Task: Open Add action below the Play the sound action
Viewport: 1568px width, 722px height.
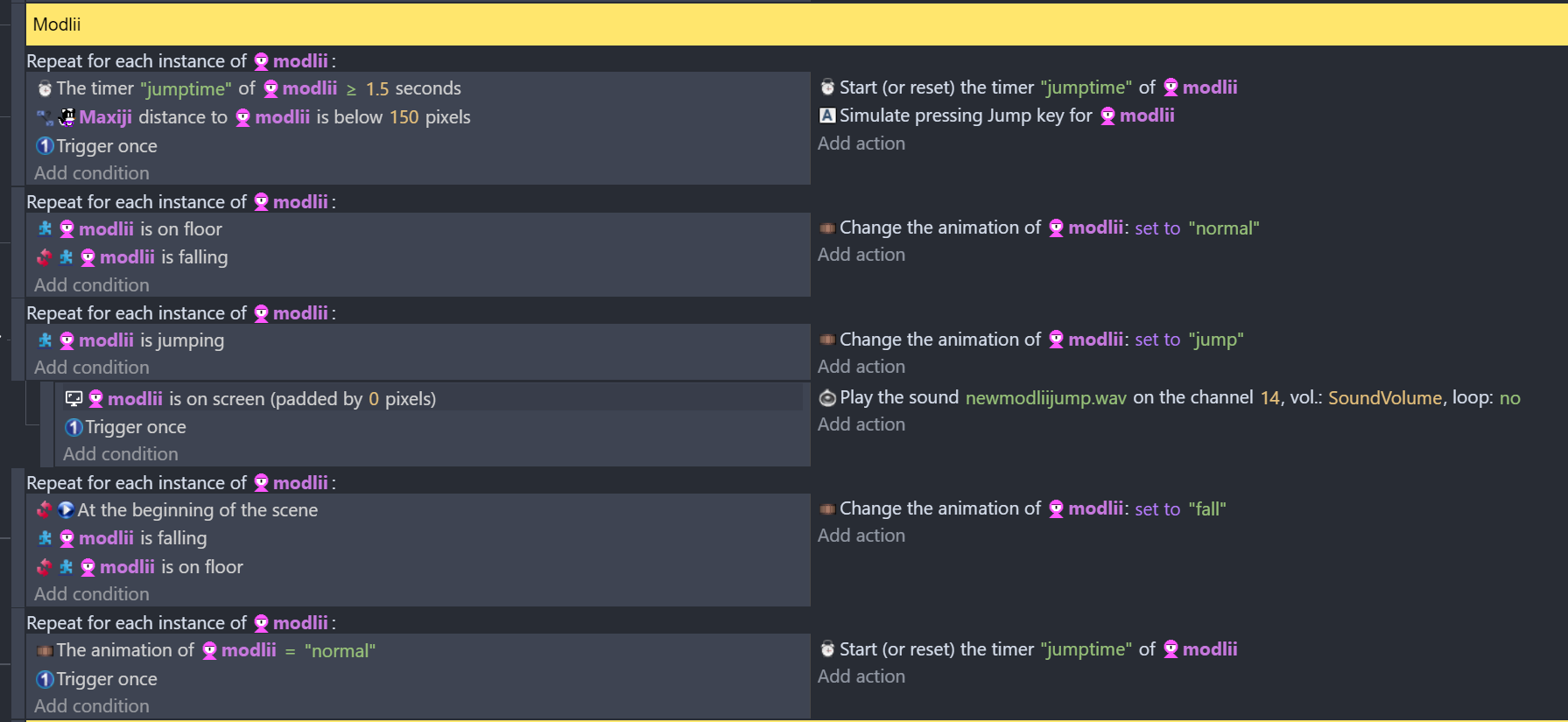Action: [x=861, y=424]
